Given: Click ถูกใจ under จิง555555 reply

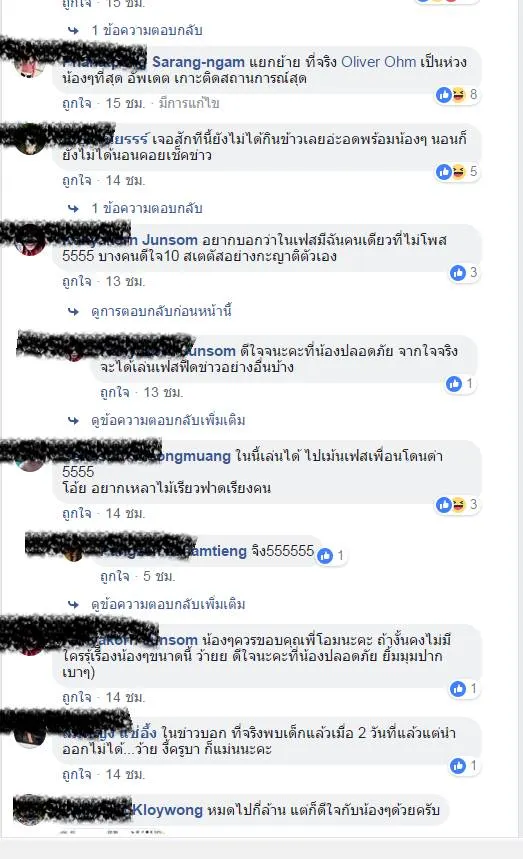Looking at the screenshot, I should 115,576.
